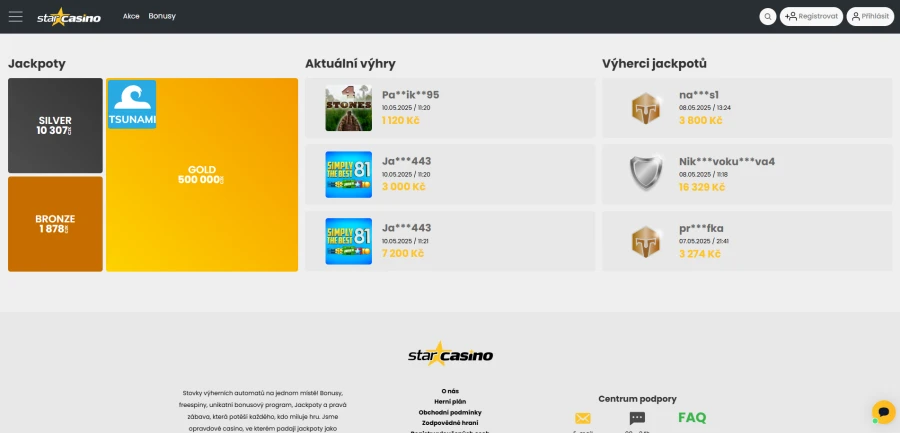Open the Bonusy menu item

click(162, 16)
